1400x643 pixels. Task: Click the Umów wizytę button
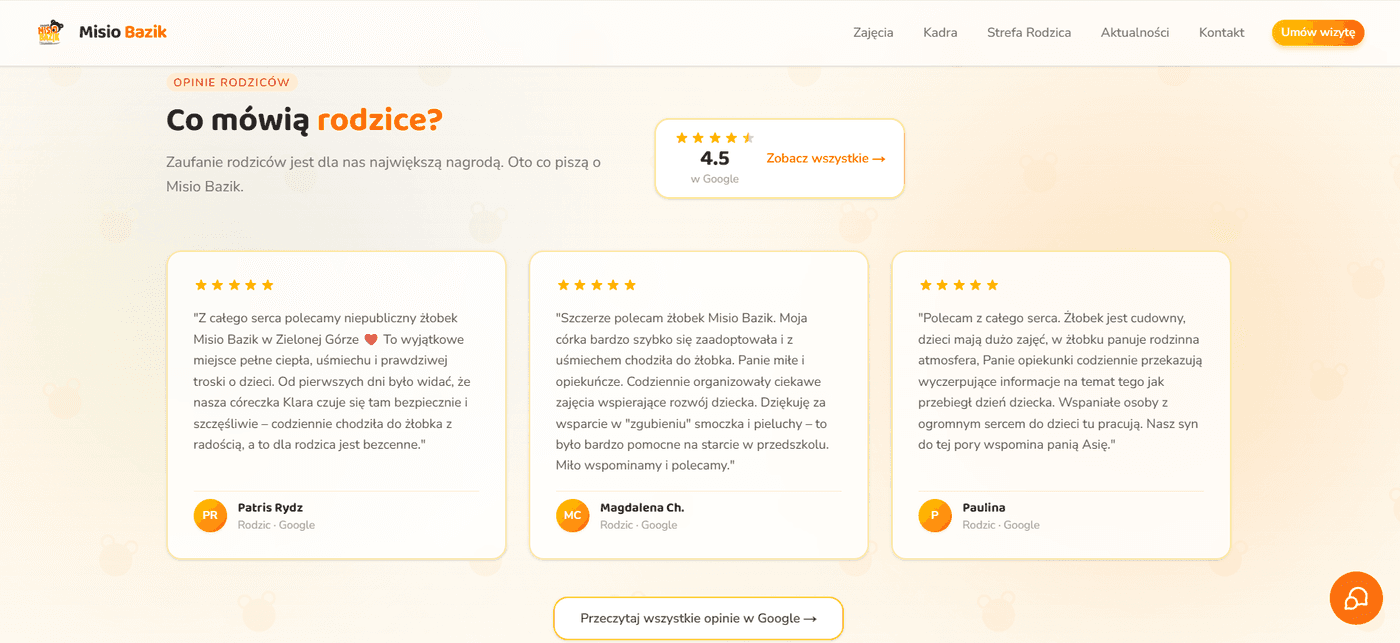(1318, 33)
